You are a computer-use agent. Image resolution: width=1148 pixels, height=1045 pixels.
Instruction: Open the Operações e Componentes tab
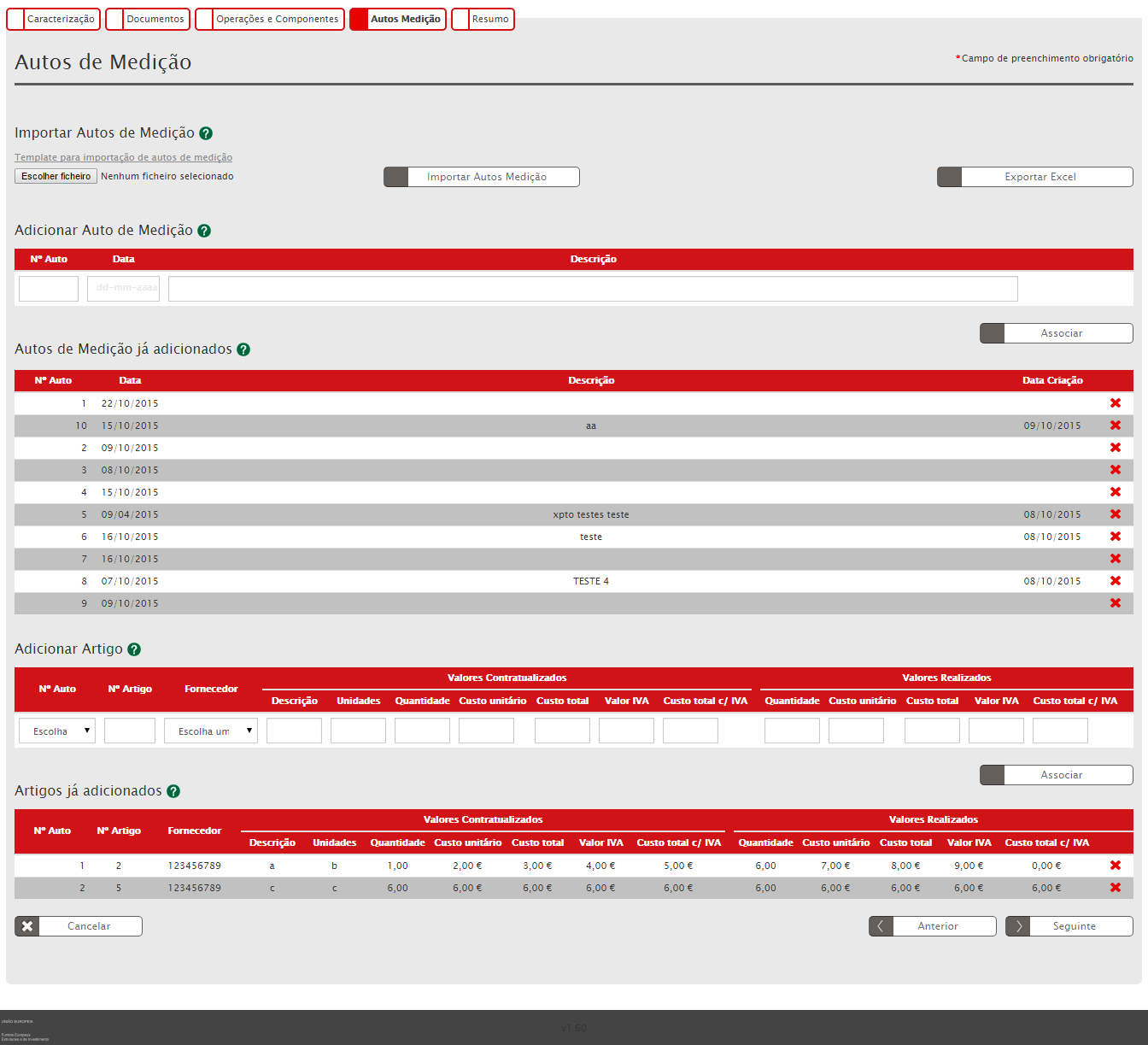tap(270, 19)
